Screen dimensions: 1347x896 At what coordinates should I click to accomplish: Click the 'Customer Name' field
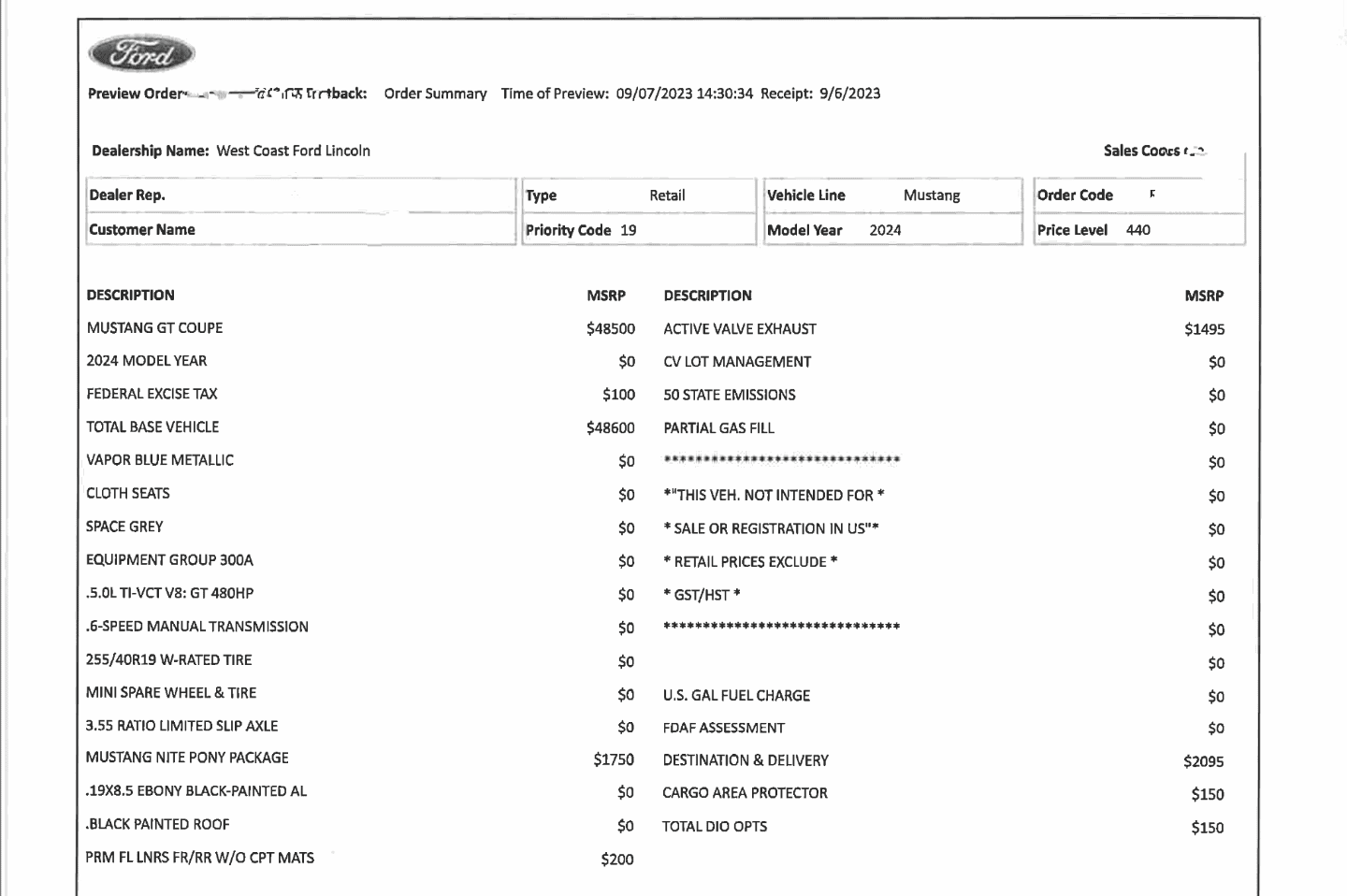[300, 230]
